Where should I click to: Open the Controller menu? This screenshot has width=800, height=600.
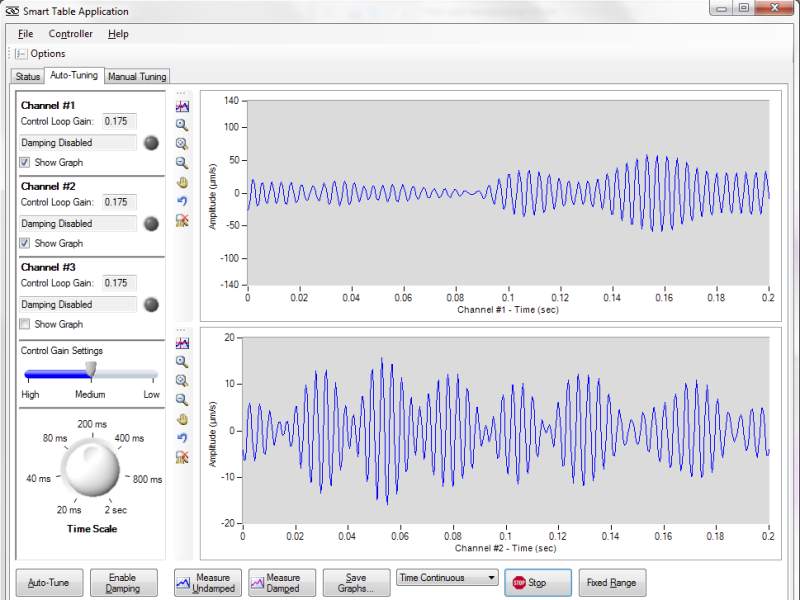70,34
